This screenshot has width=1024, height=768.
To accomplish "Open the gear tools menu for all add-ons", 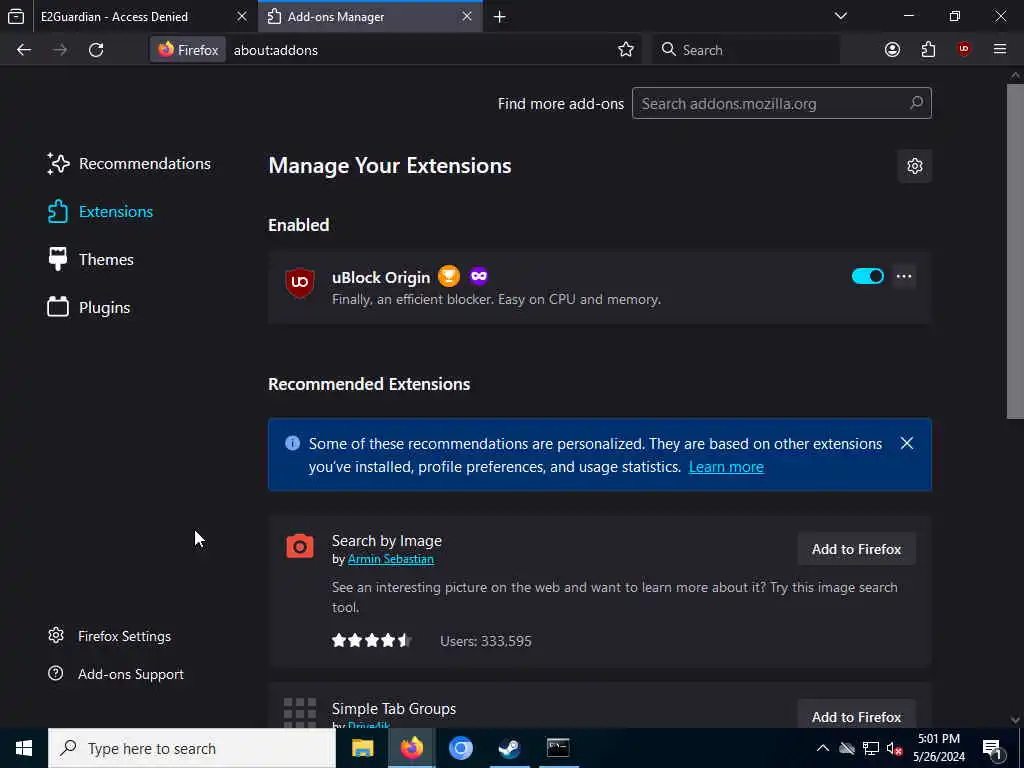I will click(x=914, y=166).
